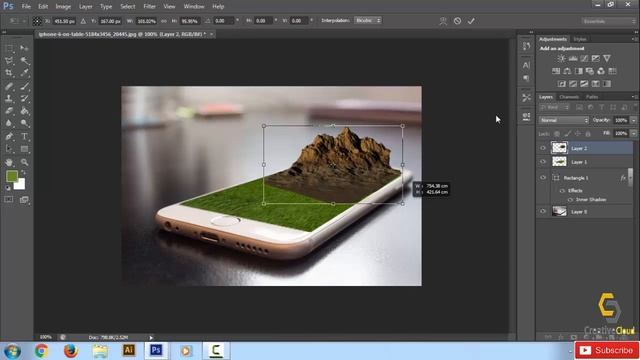
Task: Select the Rectangular Marquee tool
Action: click(x=9, y=49)
